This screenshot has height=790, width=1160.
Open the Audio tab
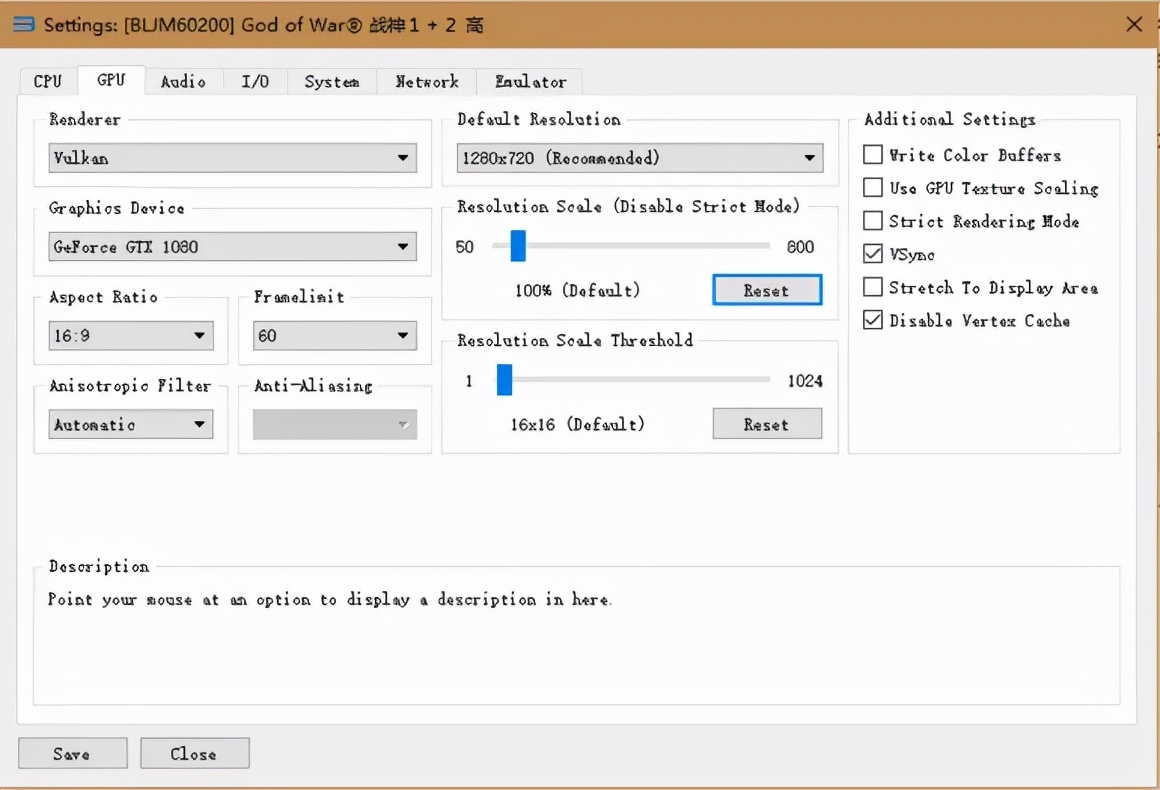(x=183, y=82)
